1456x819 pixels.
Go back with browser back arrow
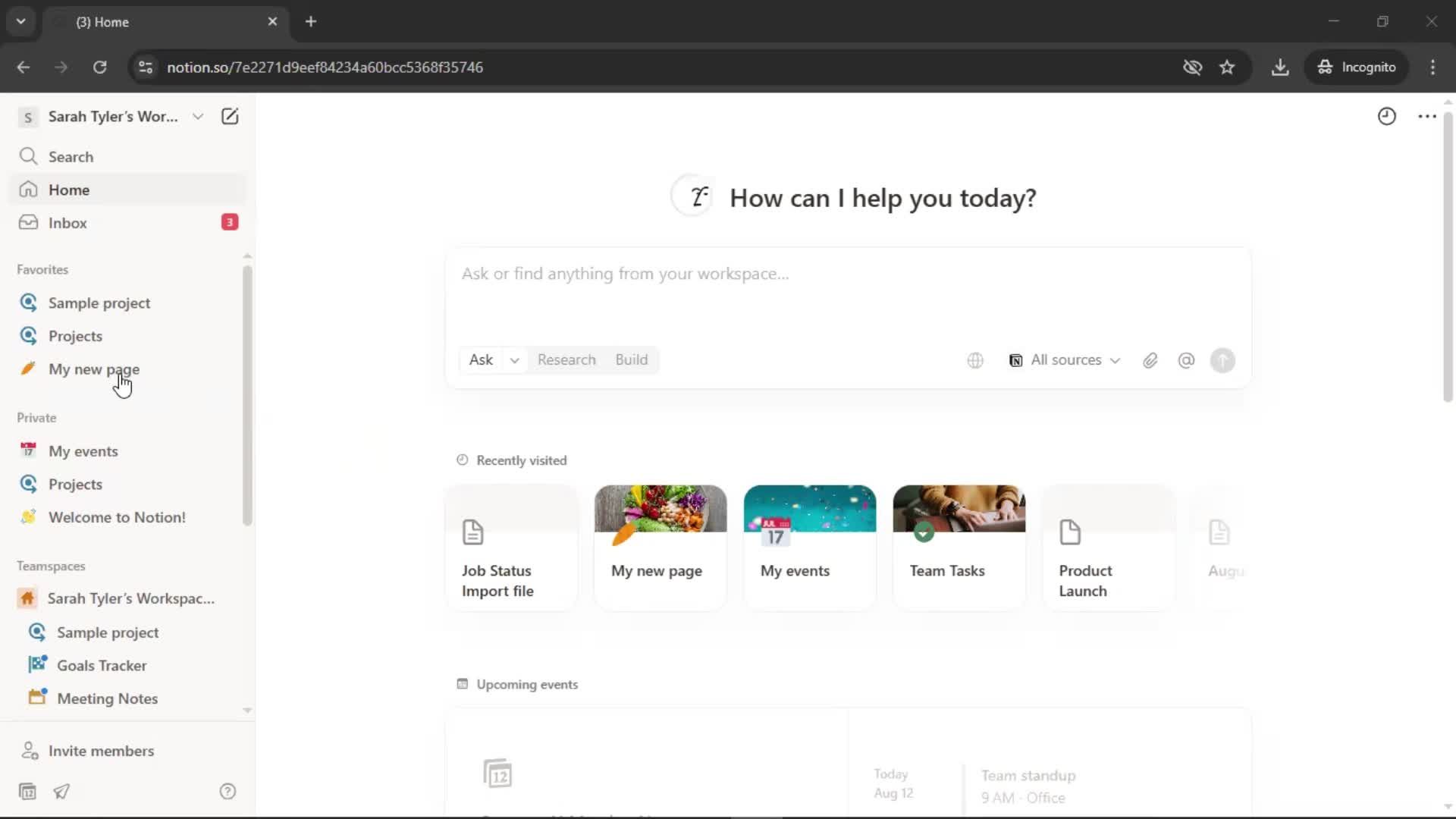(x=24, y=67)
